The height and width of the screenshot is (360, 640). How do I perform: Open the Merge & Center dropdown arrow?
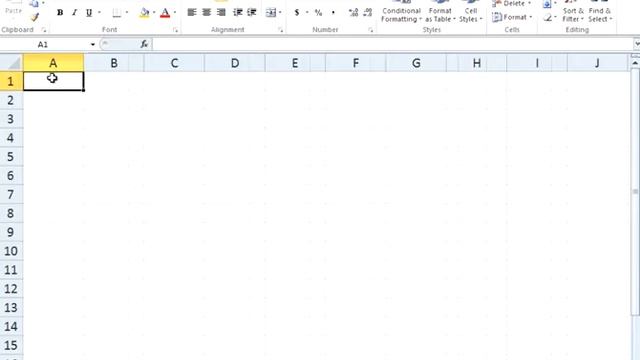pos(280,13)
